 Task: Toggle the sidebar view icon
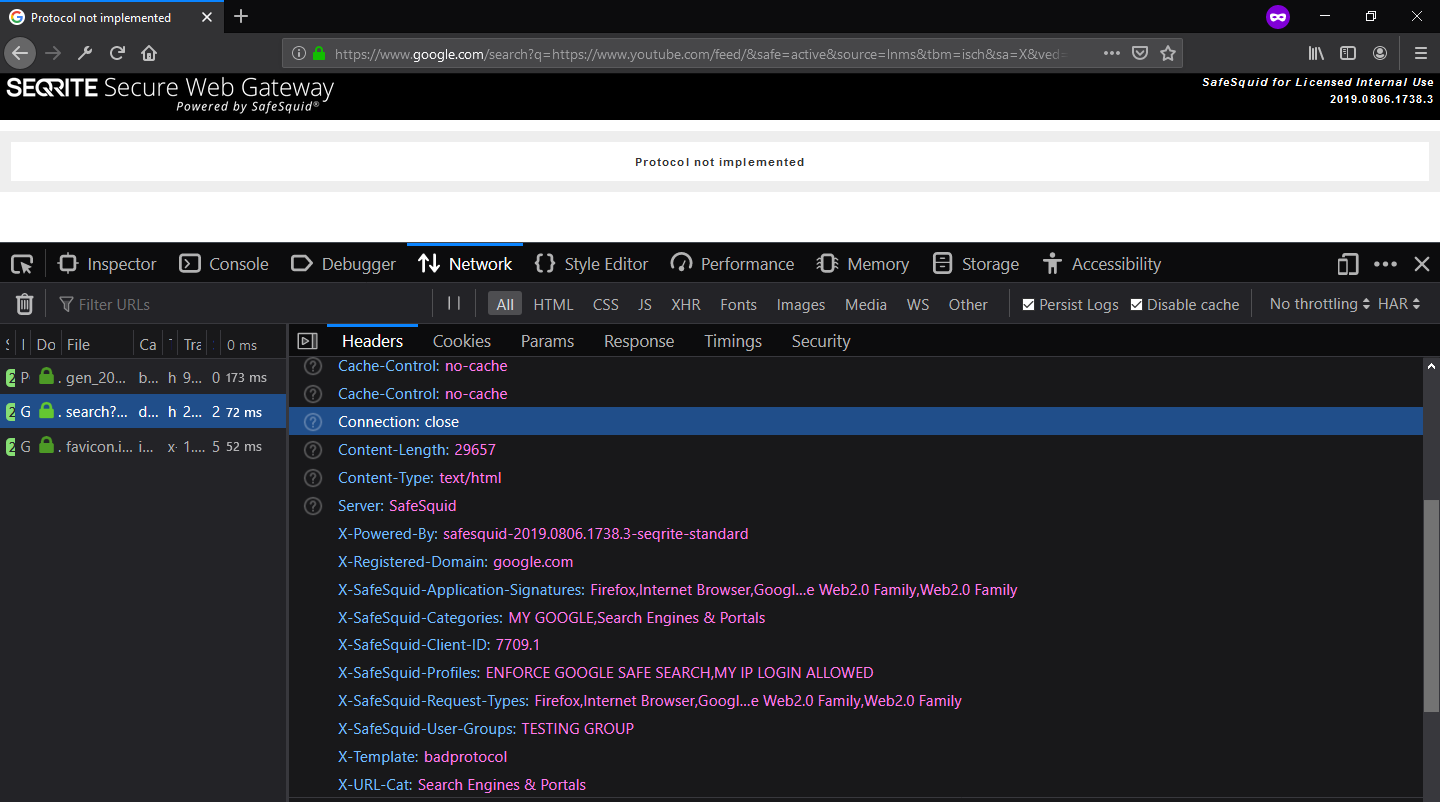1348,53
